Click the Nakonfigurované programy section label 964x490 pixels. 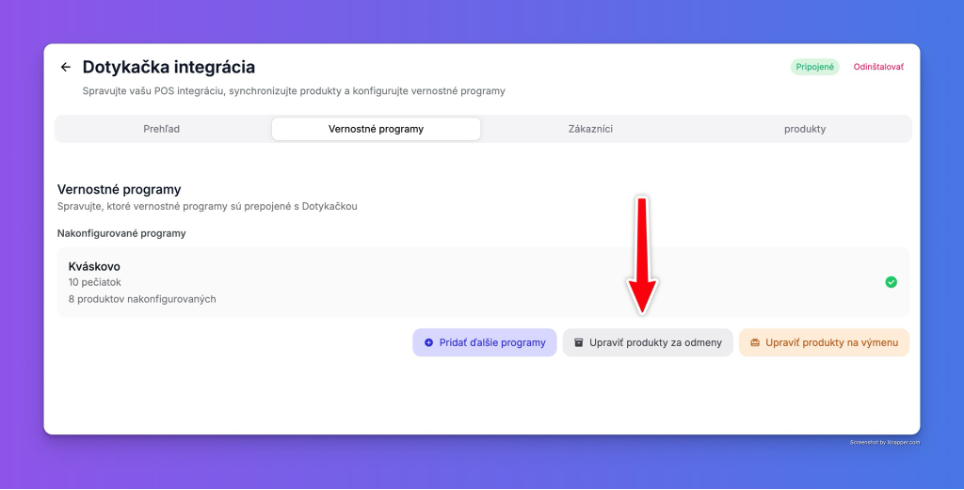pyautogui.click(x=121, y=234)
